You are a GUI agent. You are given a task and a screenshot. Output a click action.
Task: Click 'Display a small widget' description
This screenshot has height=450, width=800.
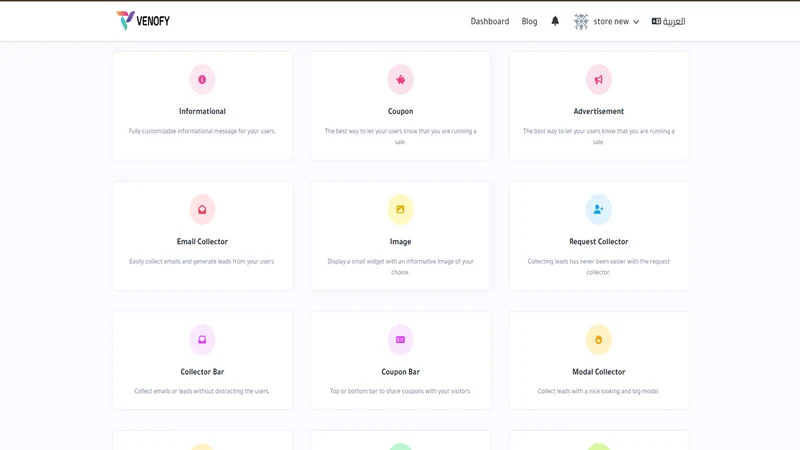tap(401, 267)
